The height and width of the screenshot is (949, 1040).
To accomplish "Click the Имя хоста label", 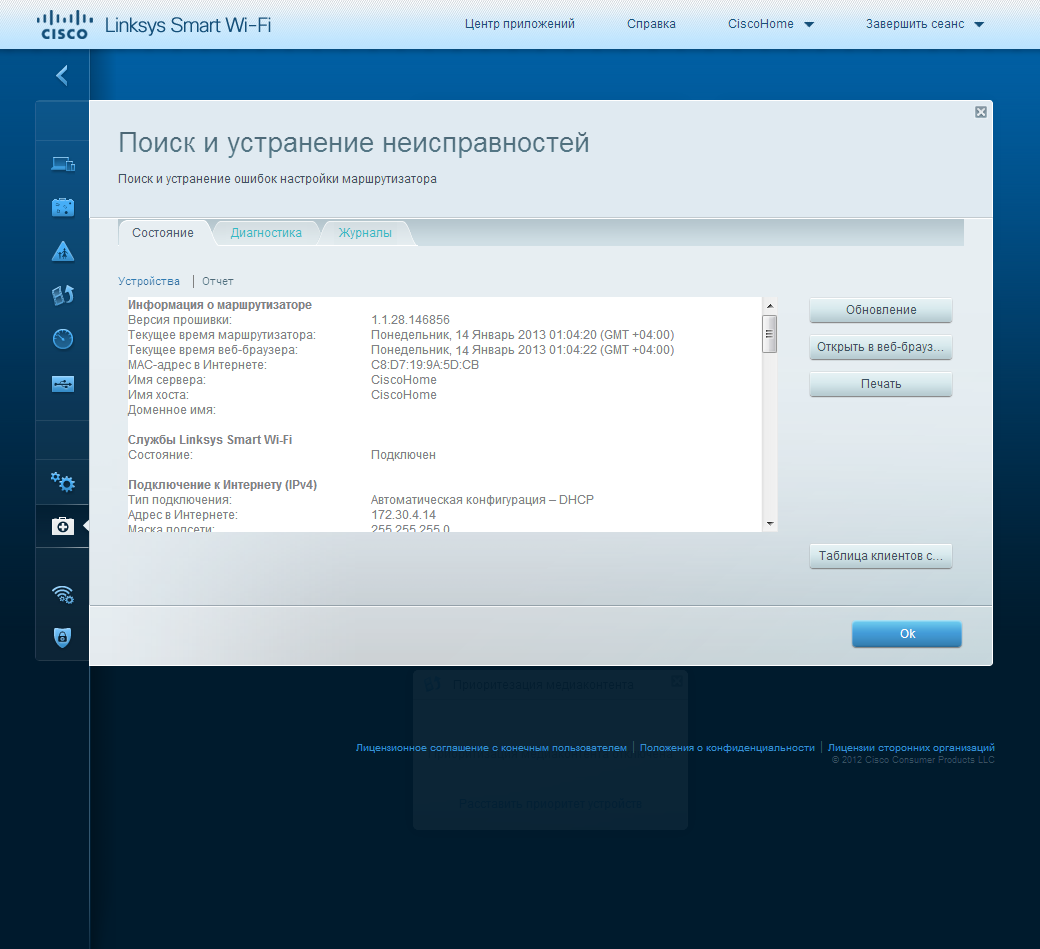I will [x=159, y=395].
